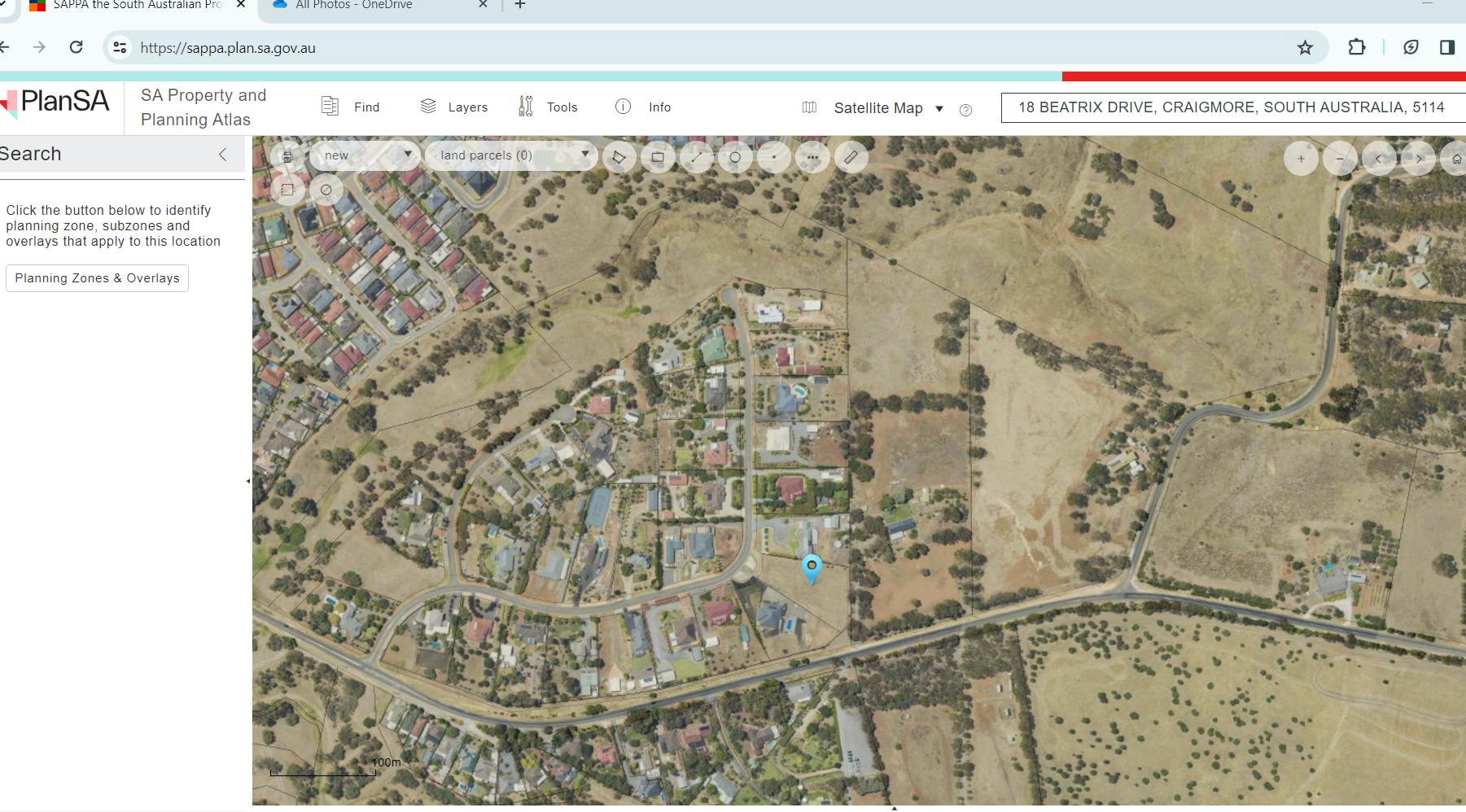Viewport: 1466px width, 812px height.
Task: Zoom out with the minus button
Action: [x=1340, y=159]
